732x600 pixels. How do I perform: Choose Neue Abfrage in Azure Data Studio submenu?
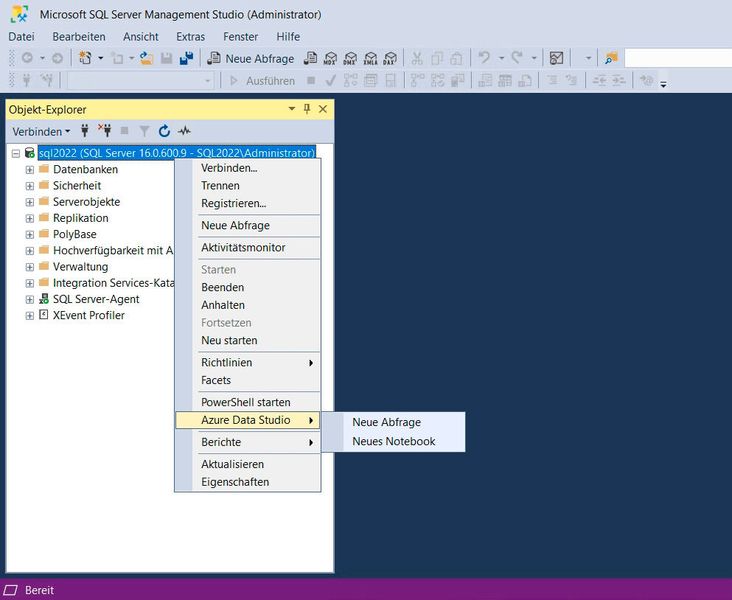coord(393,422)
